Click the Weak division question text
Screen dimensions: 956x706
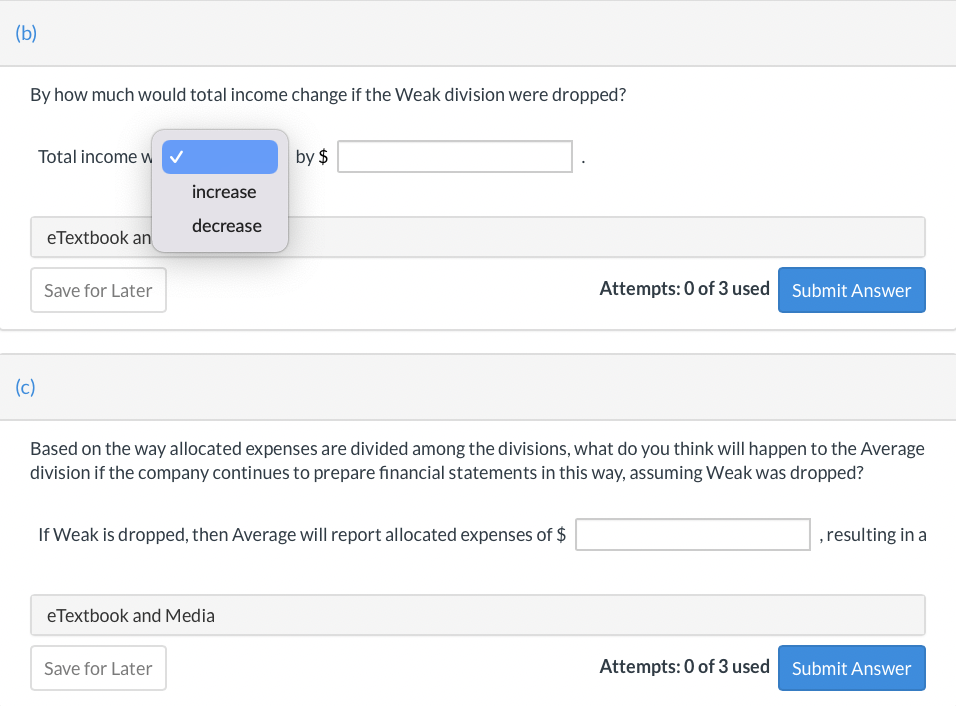[328, 96]
